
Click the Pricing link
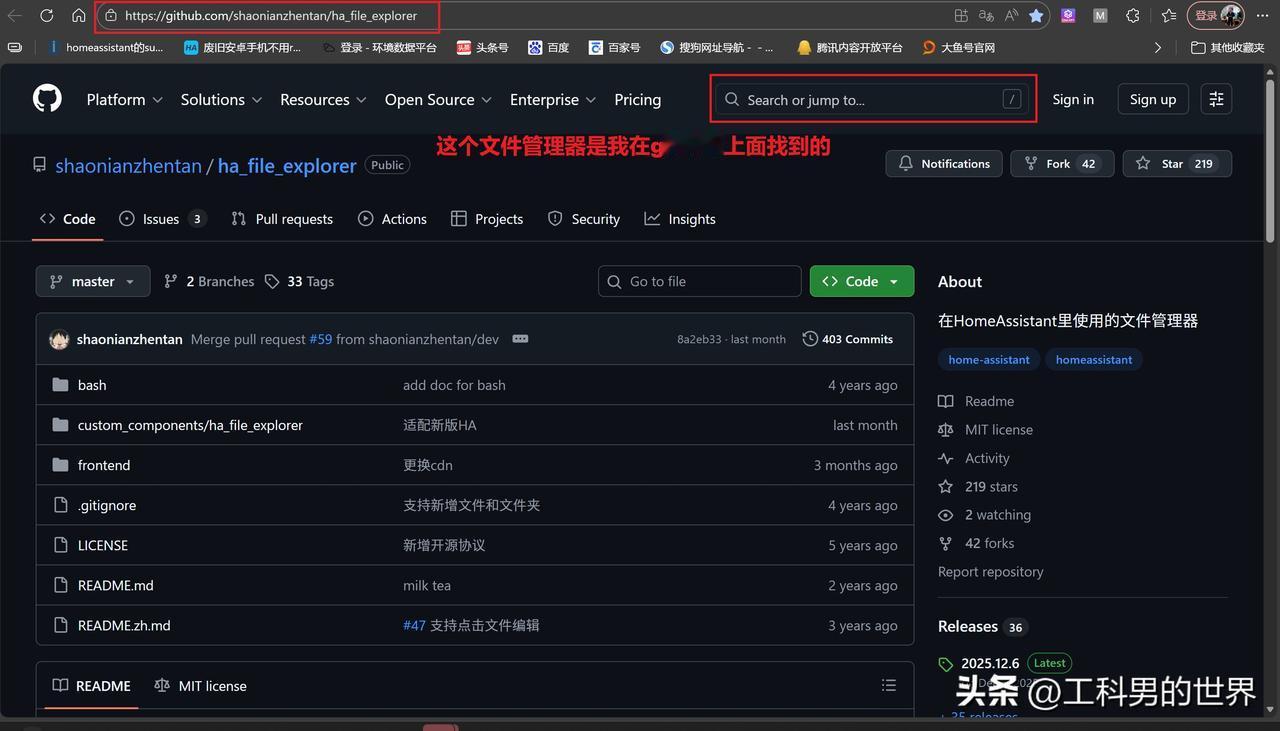pyautogui.click(x=638, y=99)
